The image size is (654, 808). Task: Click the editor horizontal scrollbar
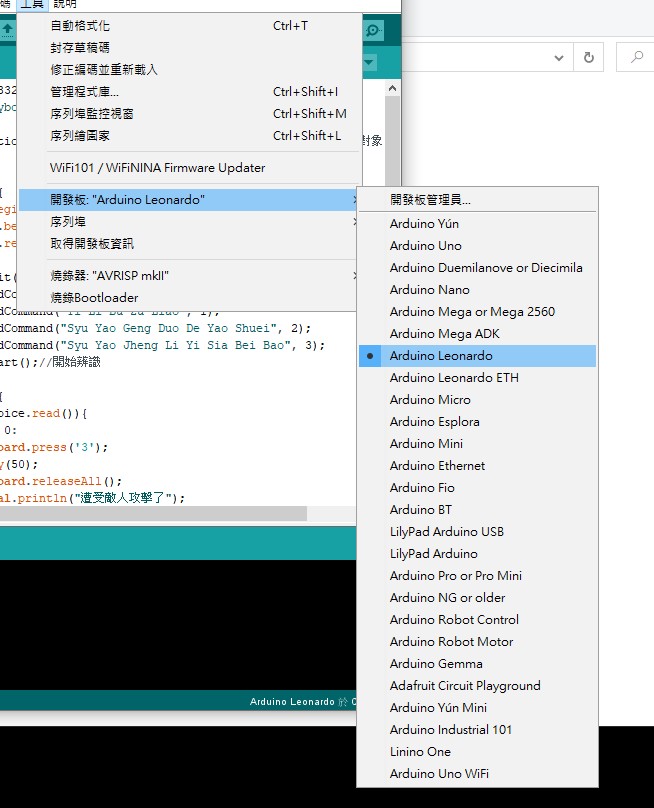(153, 513)
